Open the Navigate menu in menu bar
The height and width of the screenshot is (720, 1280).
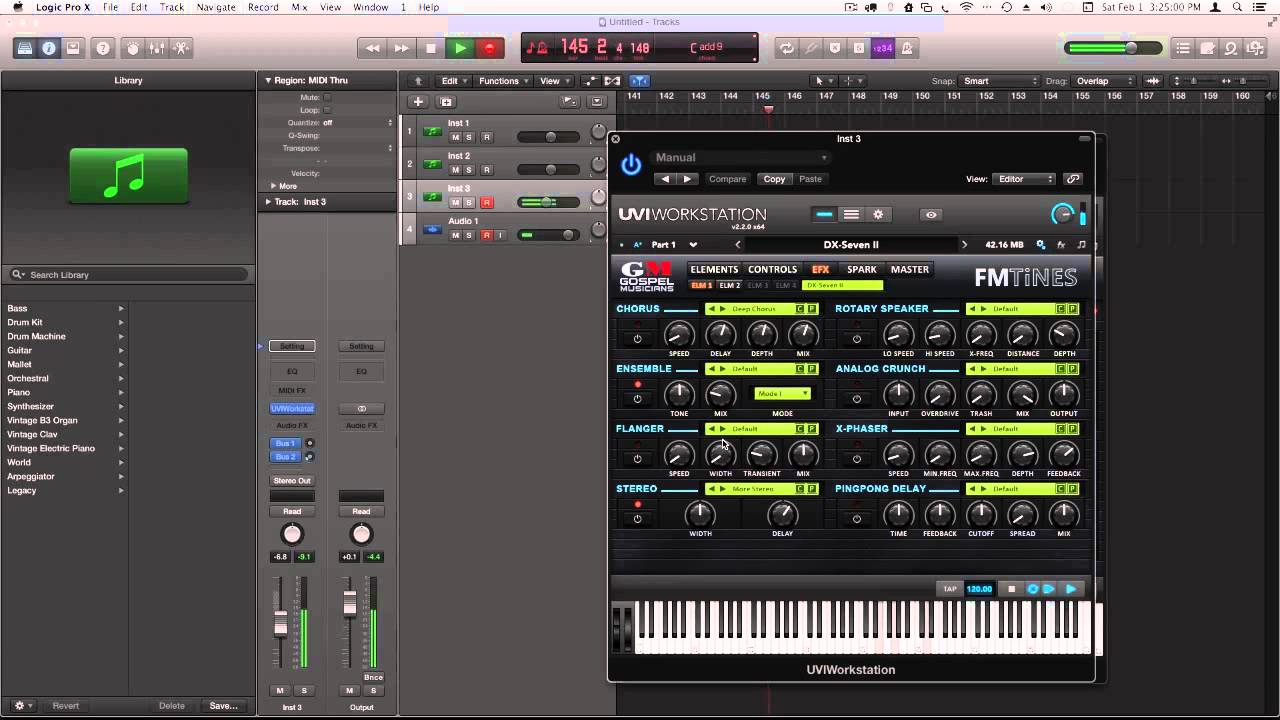216,7
